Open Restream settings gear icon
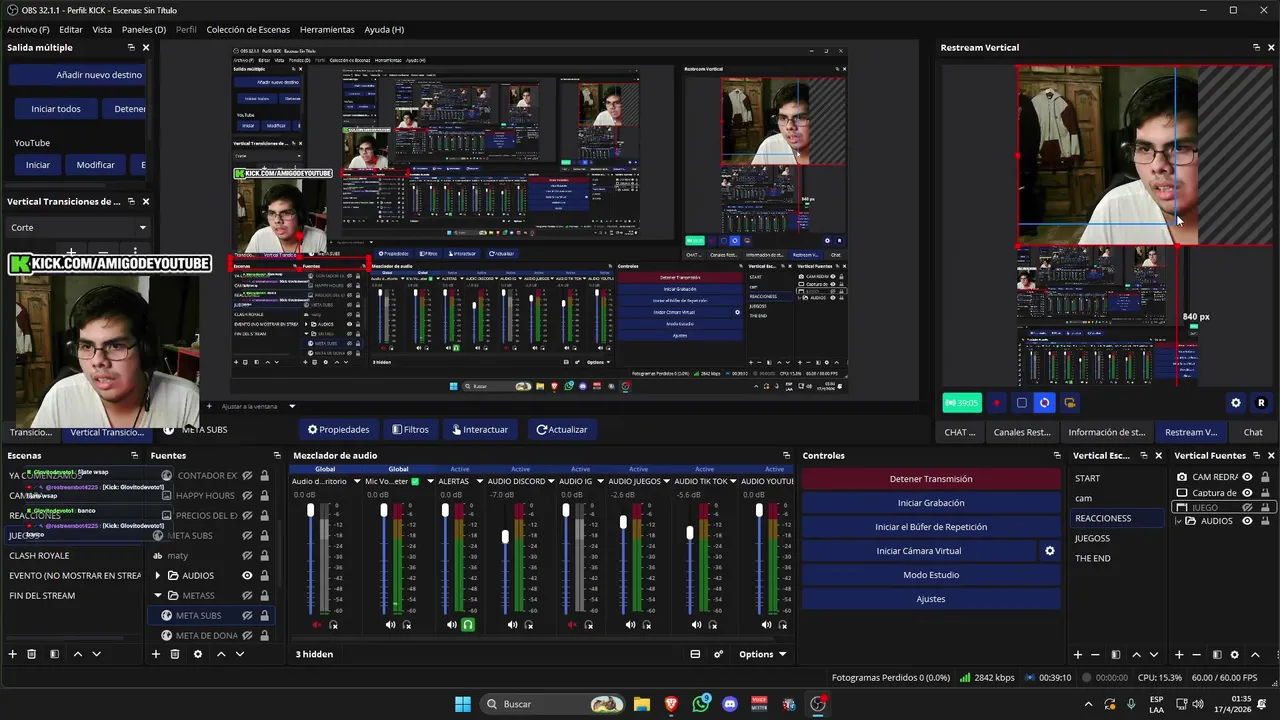This screenshot has height=720, width=1280. tap(1236, 403)
